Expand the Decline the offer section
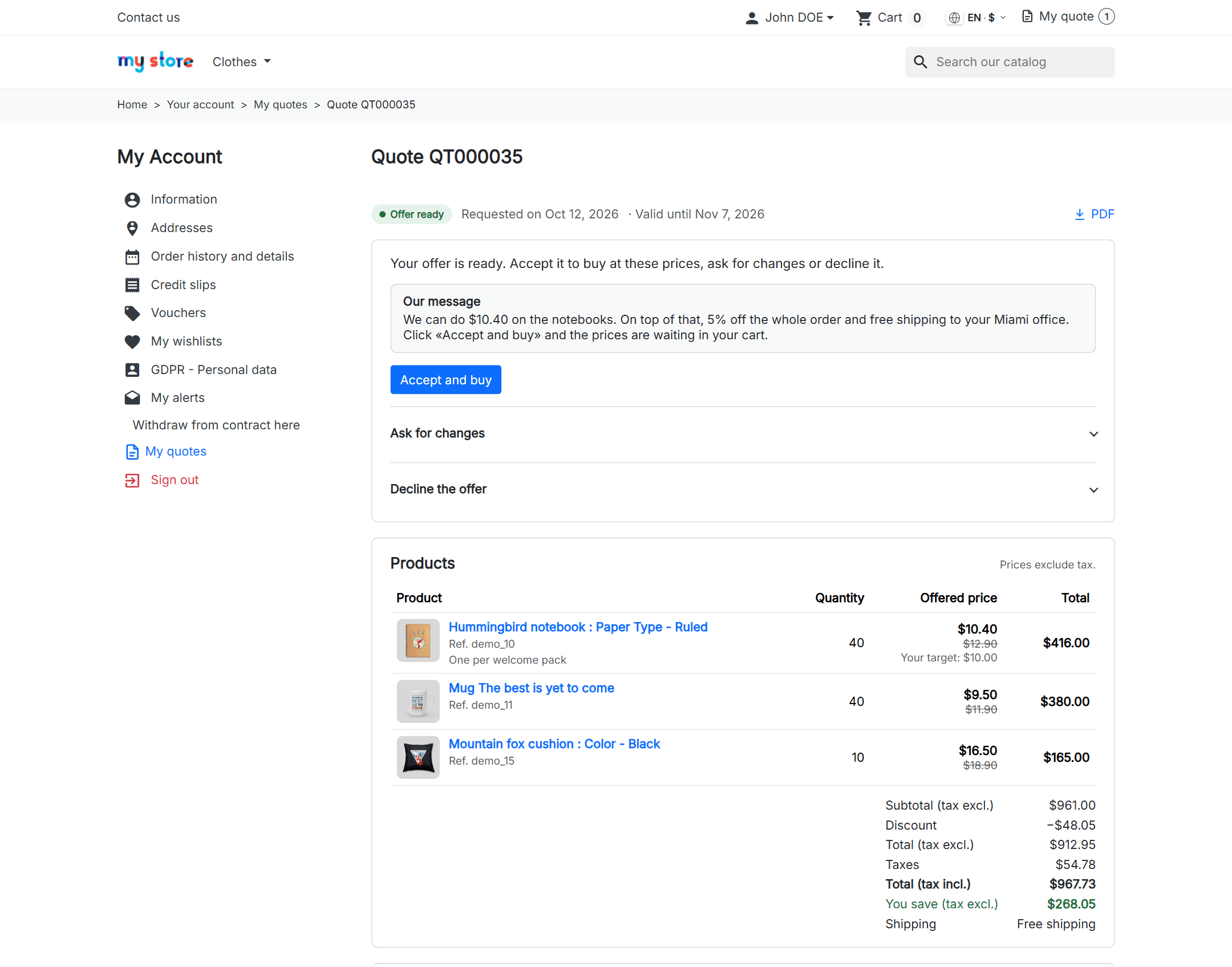Viewport: 1232px width, 967px height. pyautogui.click(x=743, y=489)
